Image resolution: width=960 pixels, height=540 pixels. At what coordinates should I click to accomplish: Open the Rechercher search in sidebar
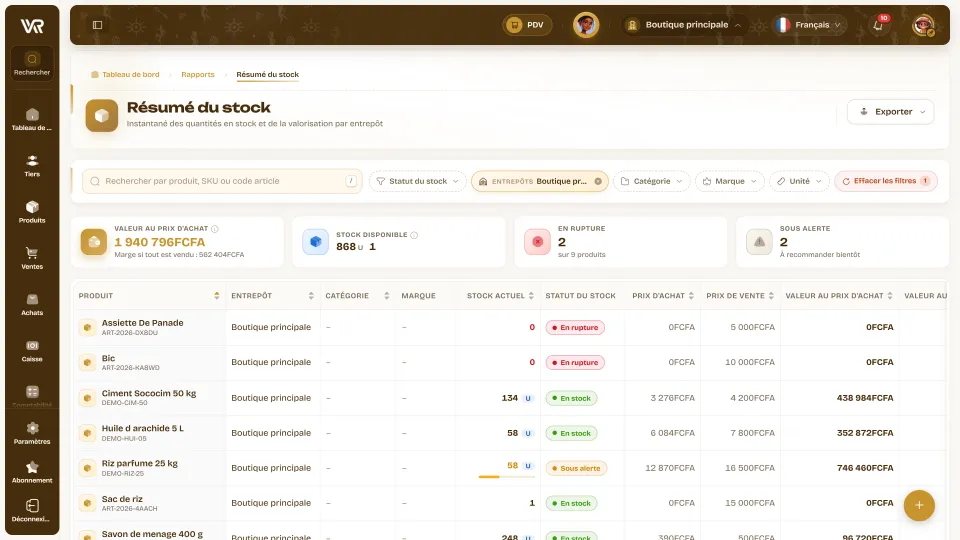[x=32, y=64]
